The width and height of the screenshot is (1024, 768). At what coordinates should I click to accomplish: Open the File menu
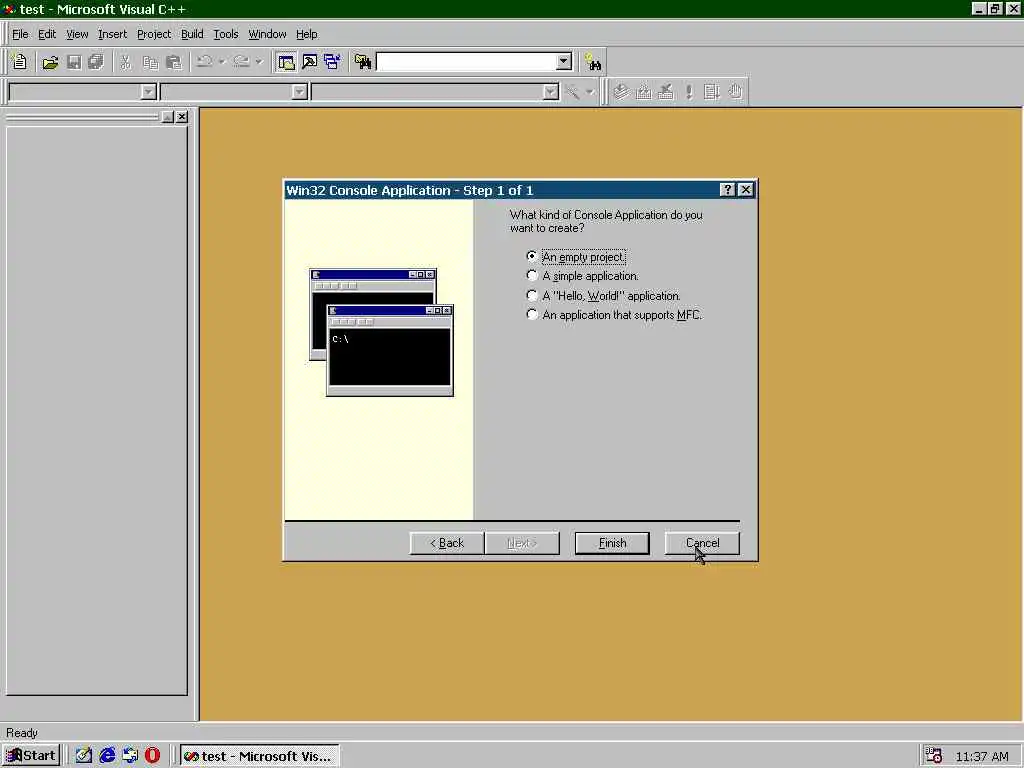coord(20,34)
